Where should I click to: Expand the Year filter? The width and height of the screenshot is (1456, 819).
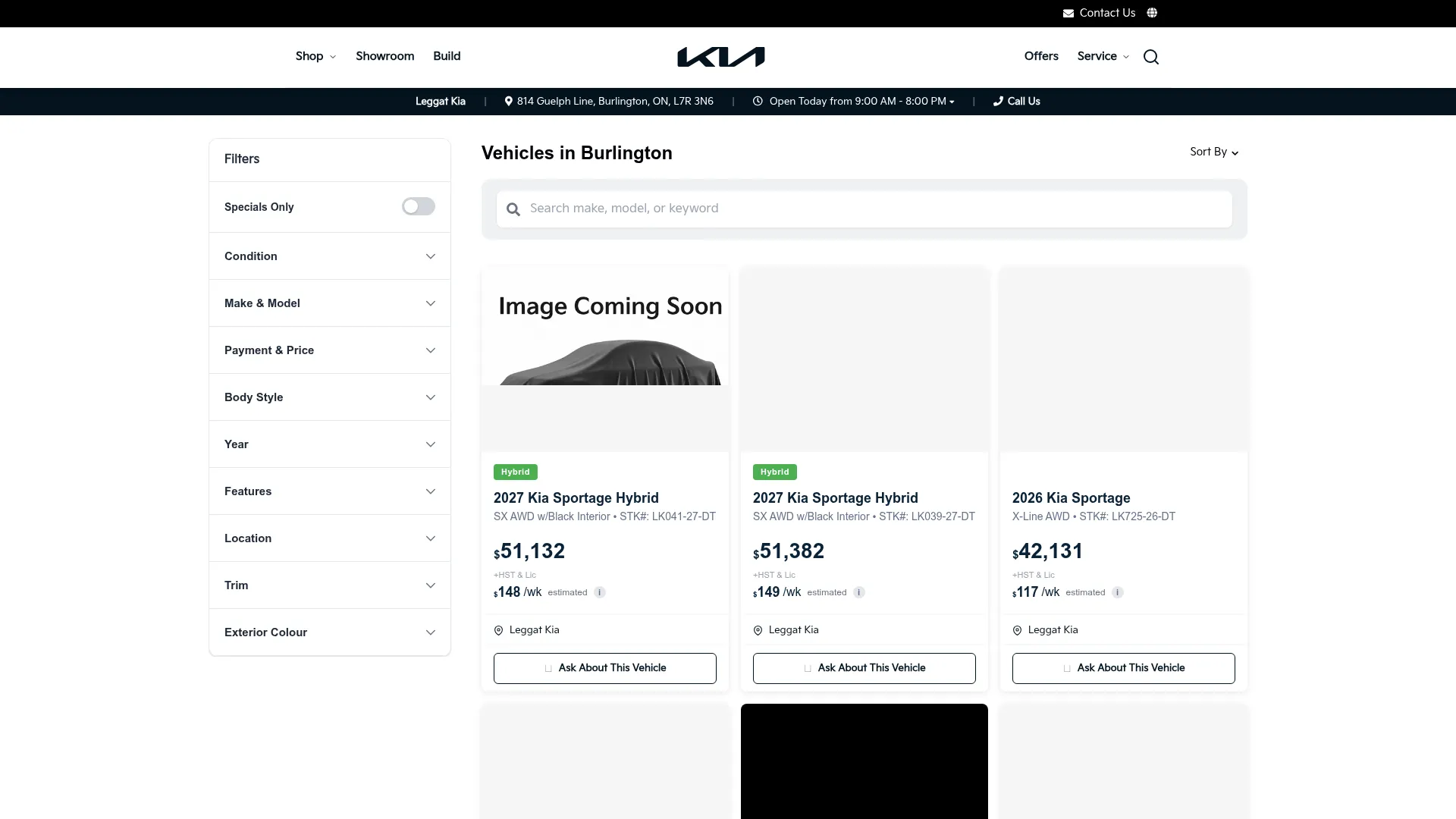pyautogui.click(x=329, y=444)
